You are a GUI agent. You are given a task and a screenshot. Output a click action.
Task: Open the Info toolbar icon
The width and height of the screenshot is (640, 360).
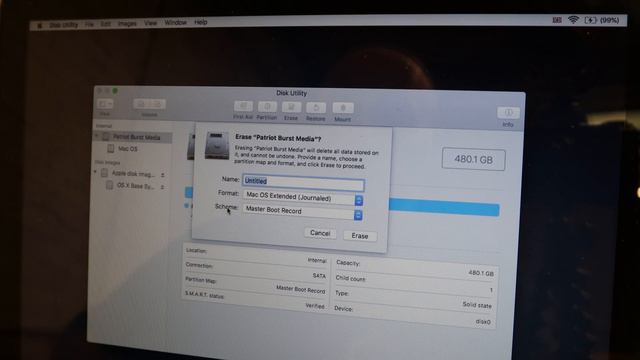[x=508, y=112]
